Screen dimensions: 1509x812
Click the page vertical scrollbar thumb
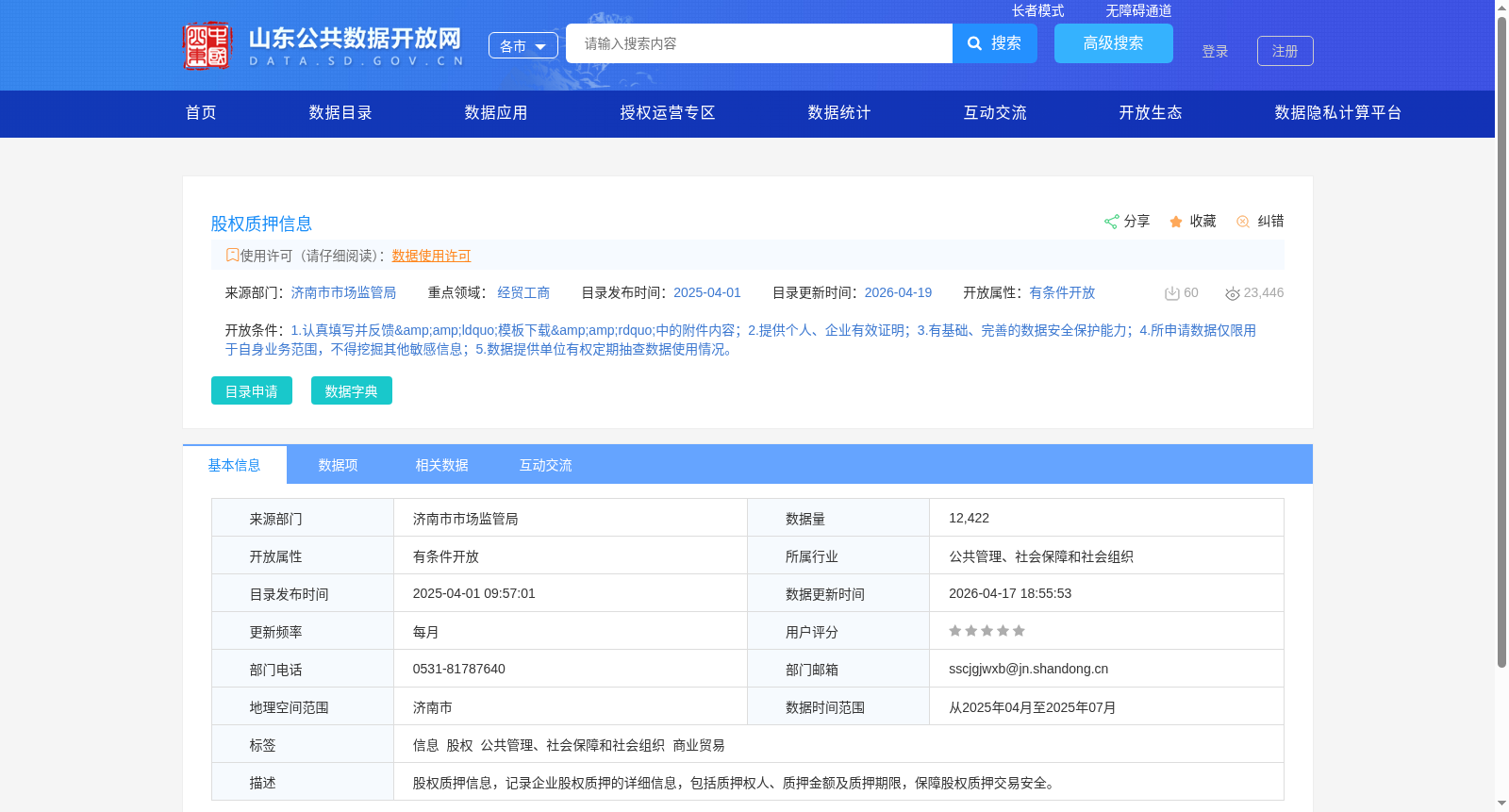point(1501,341)
